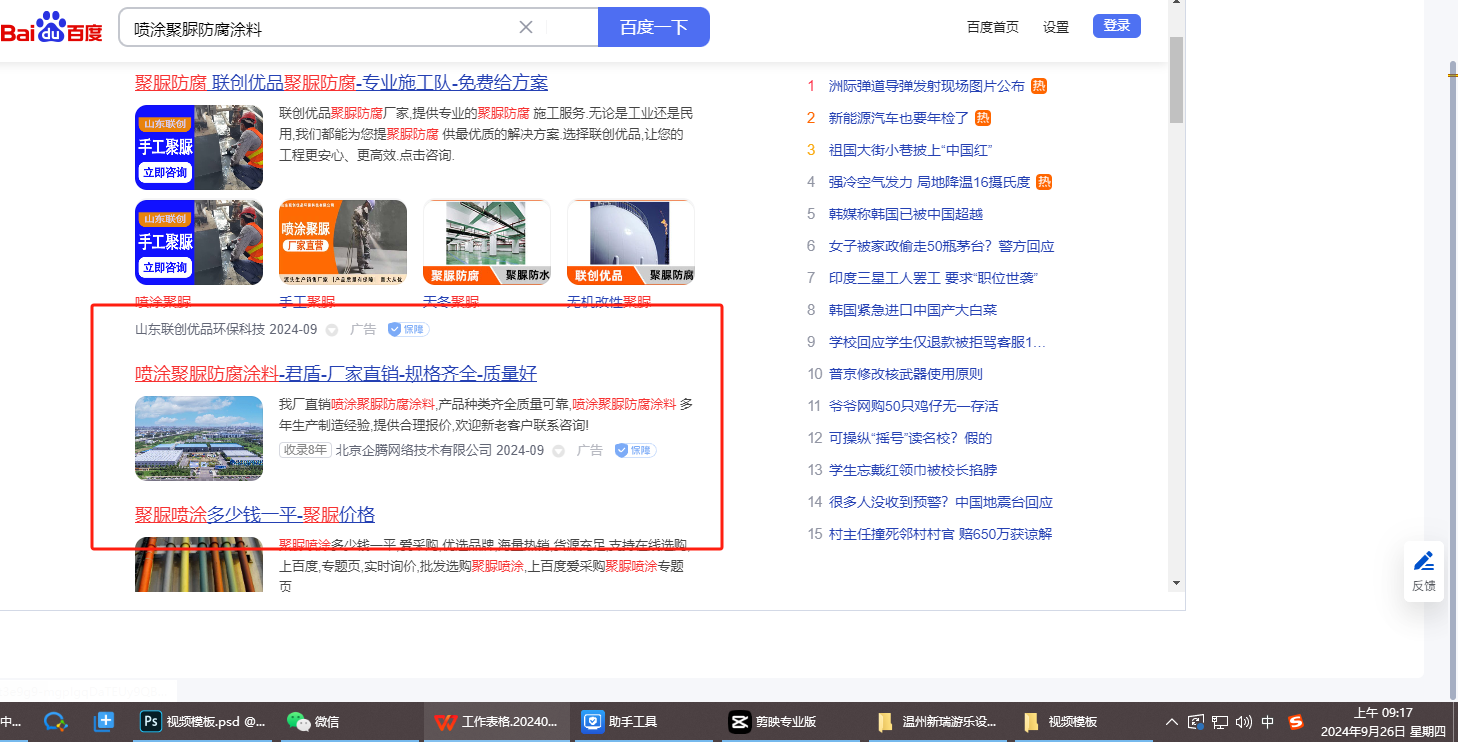Click the network tray icon

1220,722
